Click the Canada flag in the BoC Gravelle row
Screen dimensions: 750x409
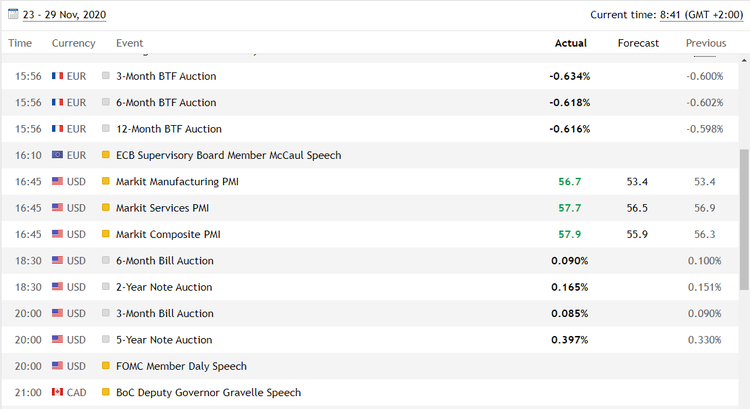coord(57,392)
